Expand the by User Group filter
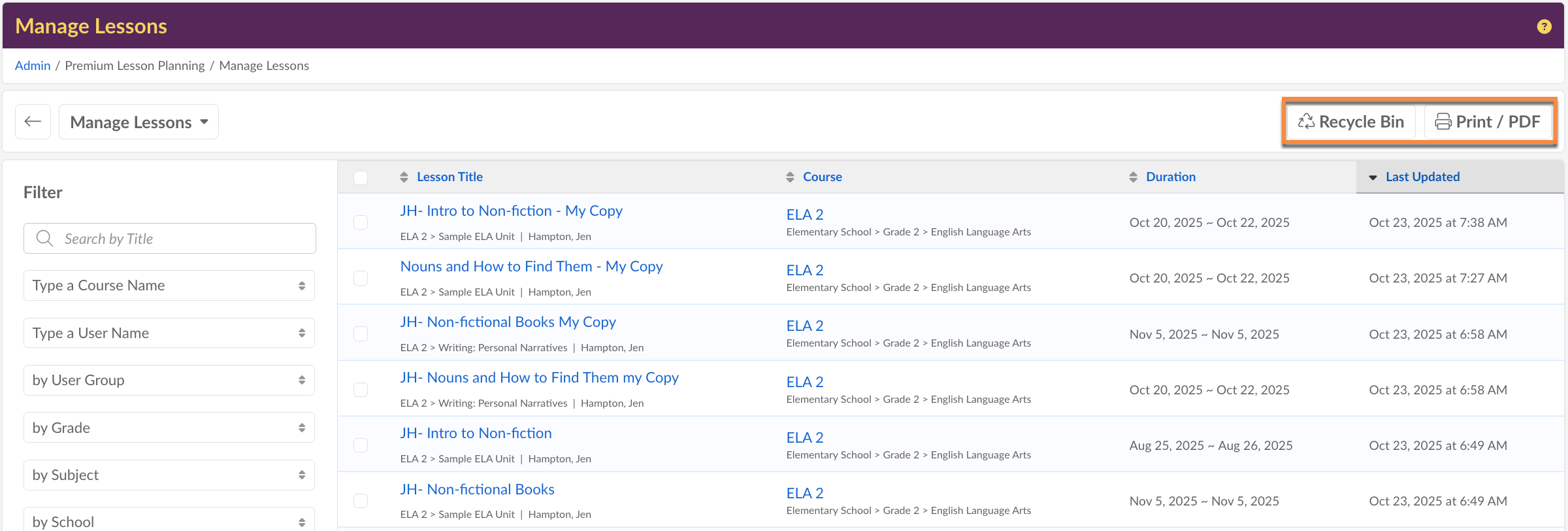The width and height of the screenshot is (1568, 531). click(169, 380)
